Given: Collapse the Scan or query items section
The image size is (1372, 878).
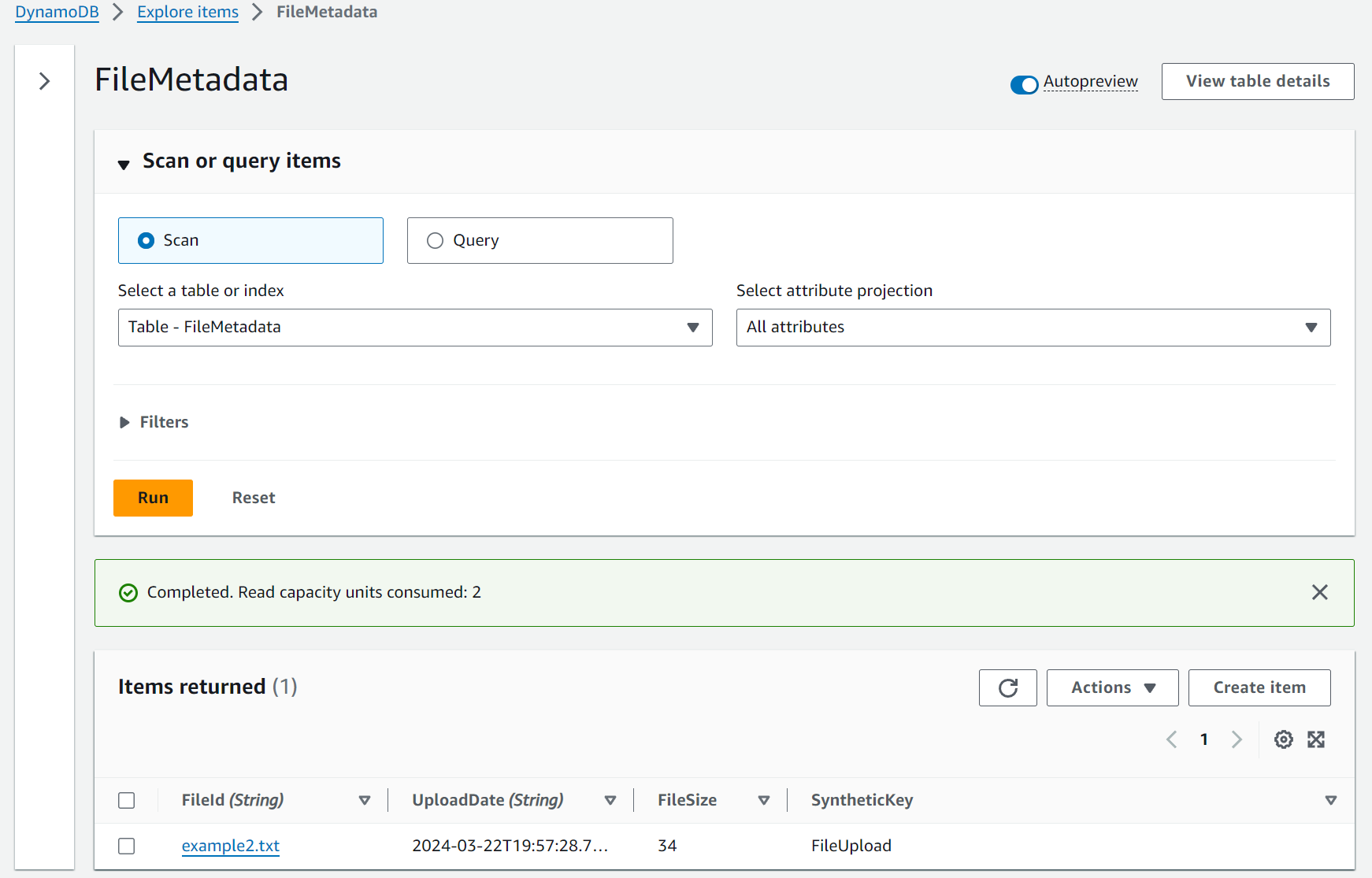Looking at the screenshot, I should coord(124,165).
